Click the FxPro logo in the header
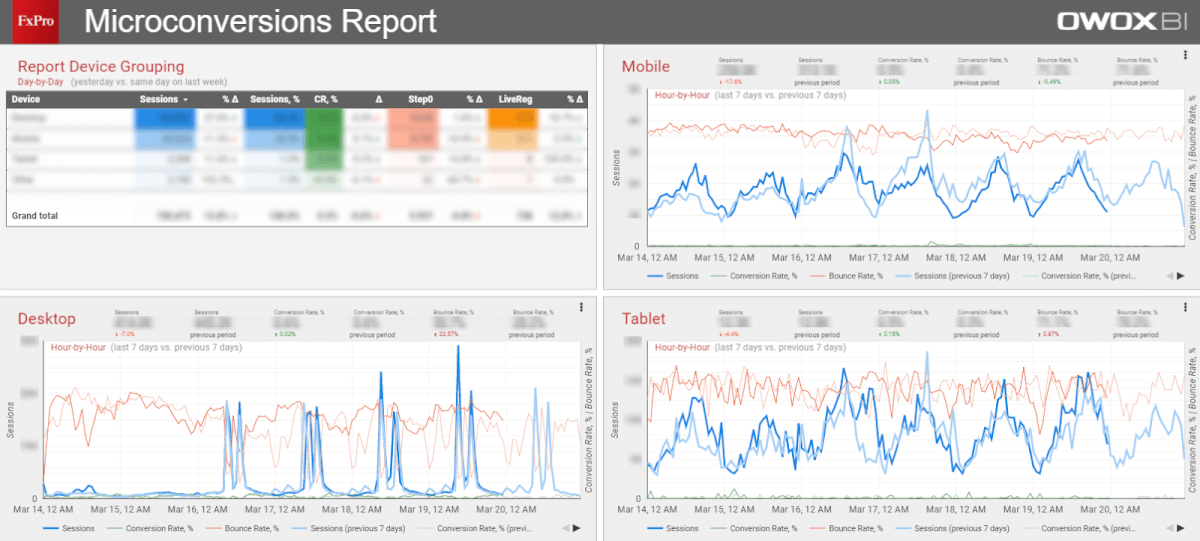 coord(36,21)
